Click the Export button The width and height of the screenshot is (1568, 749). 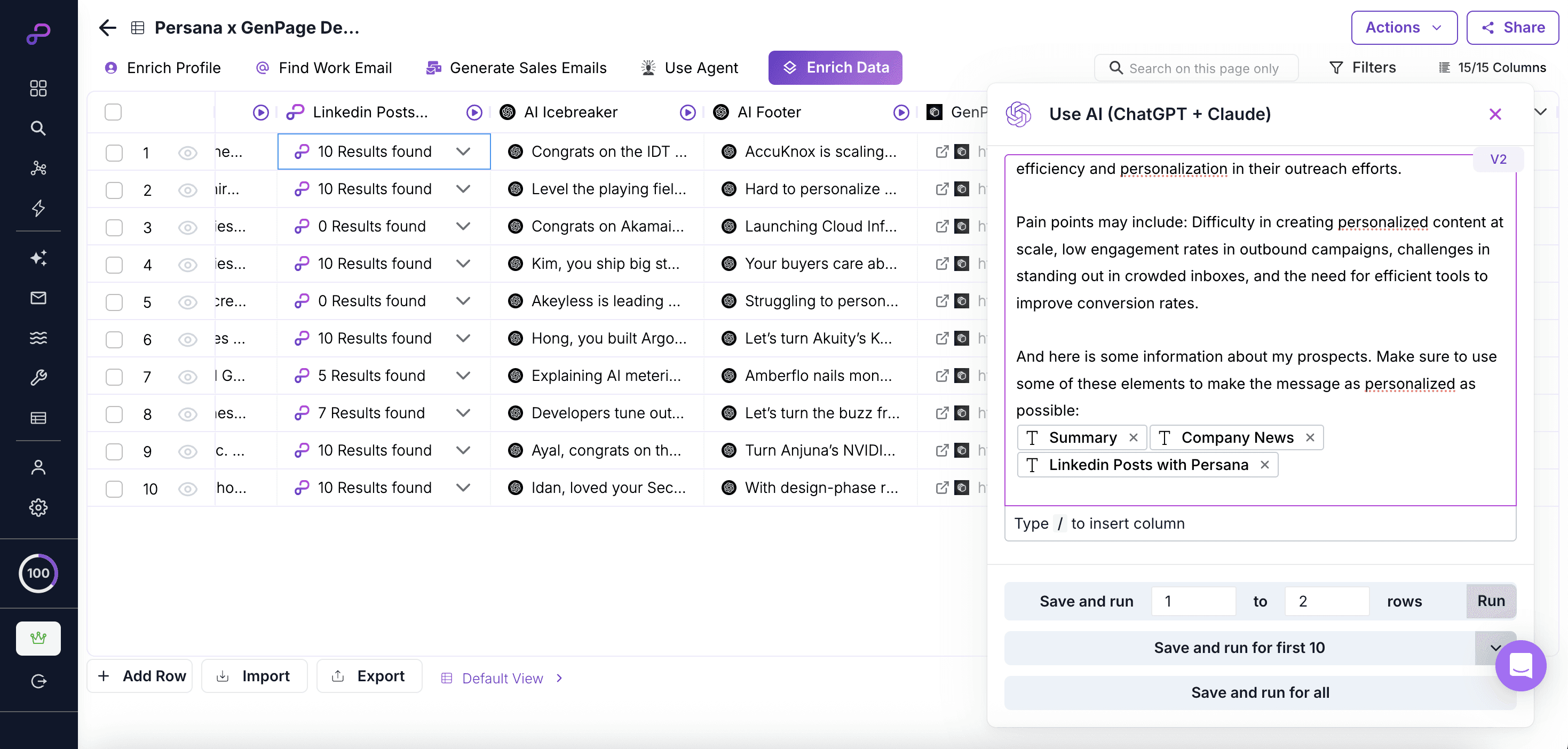coord(369,676)
